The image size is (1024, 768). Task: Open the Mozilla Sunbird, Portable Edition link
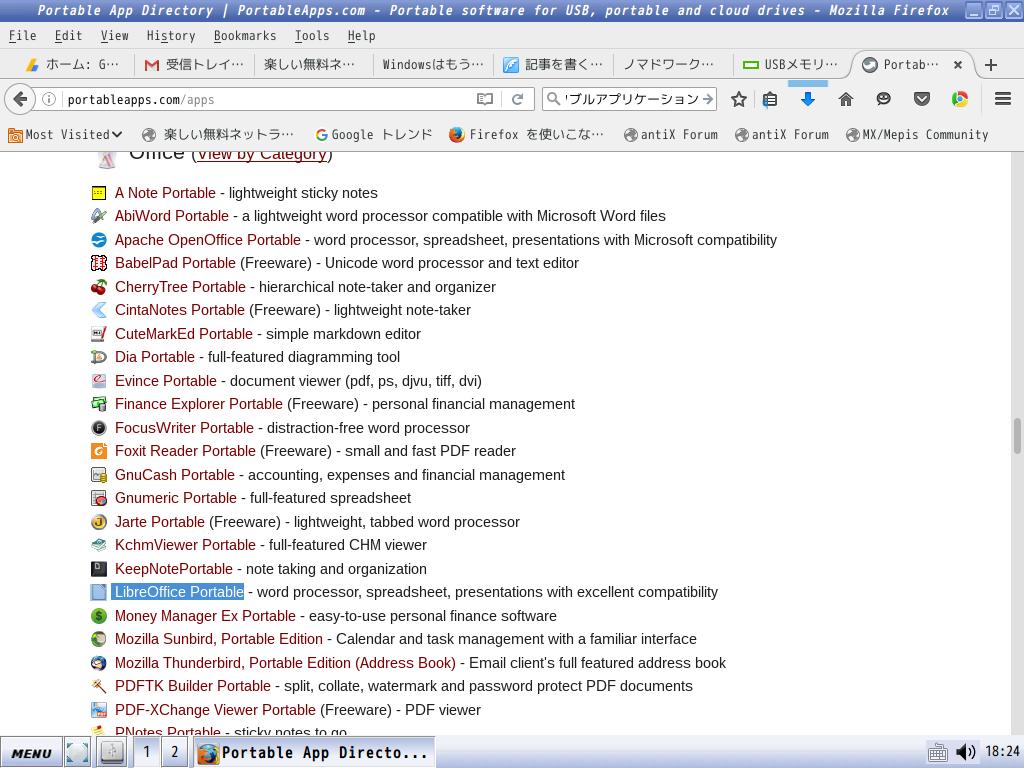[x=218, y=639]
